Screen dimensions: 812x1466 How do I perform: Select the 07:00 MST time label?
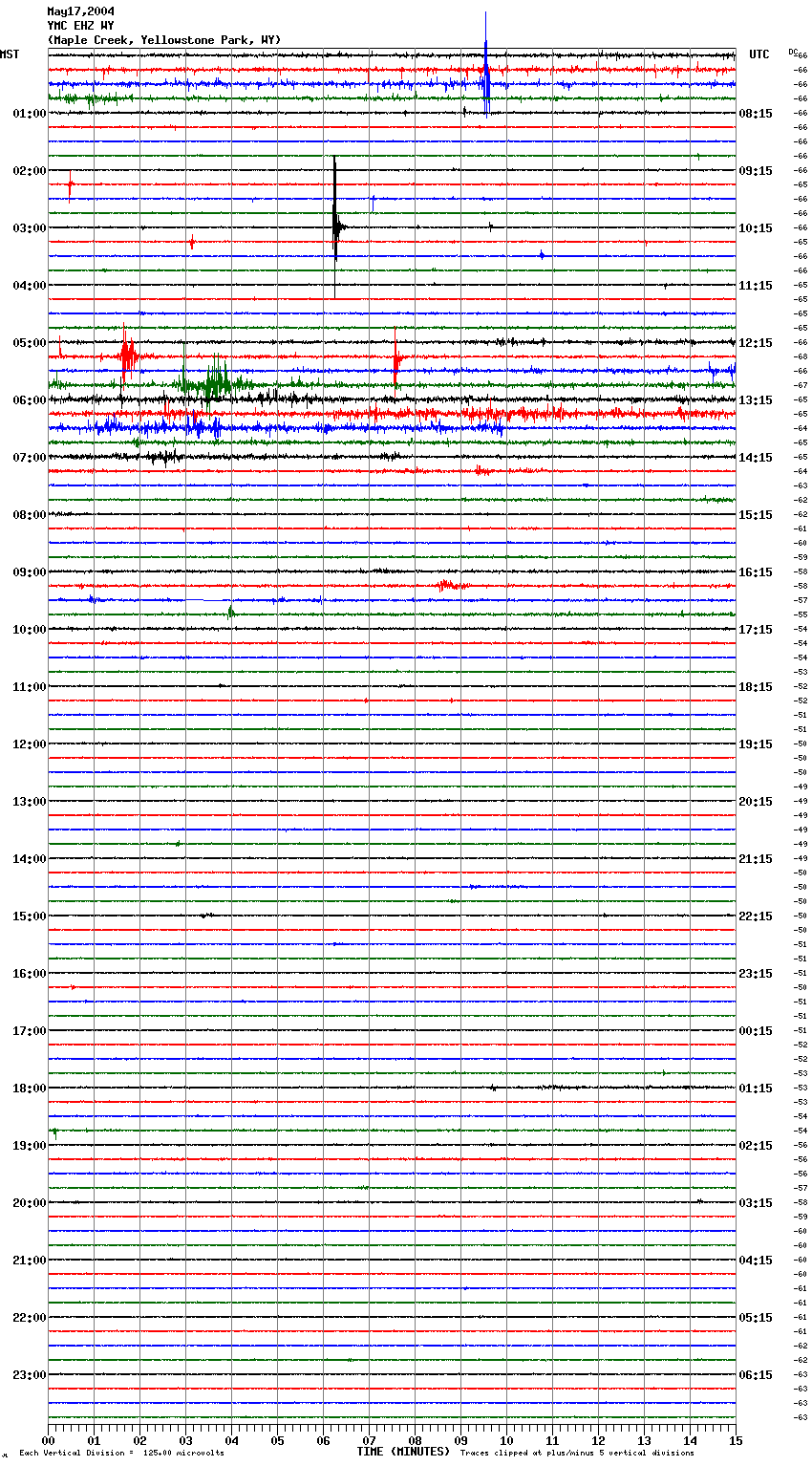[30, 458]
